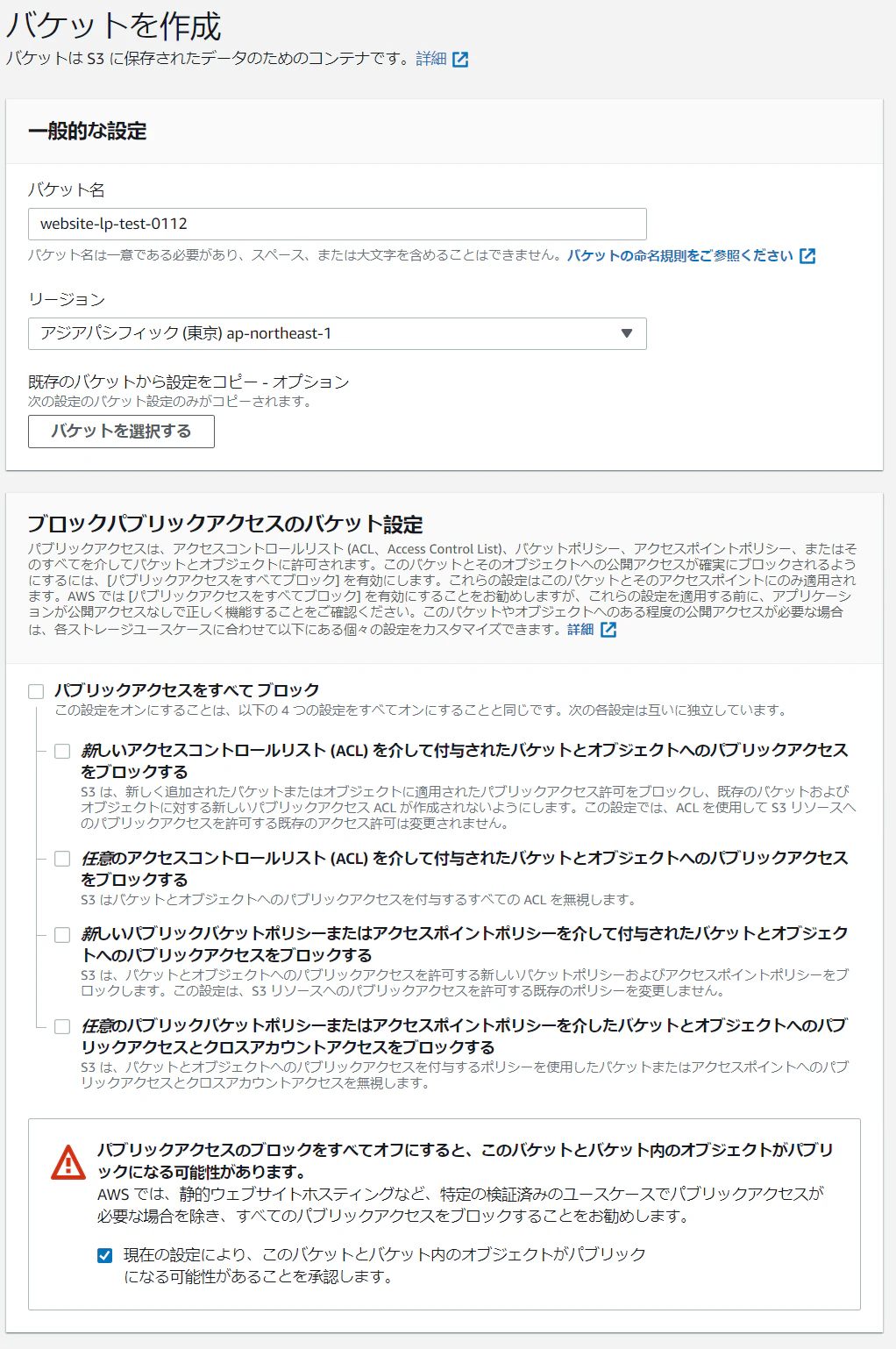Click the external link icon after the naming rules link
The width and height of the screenshot is (896, 1349).
tap(807, 256)
